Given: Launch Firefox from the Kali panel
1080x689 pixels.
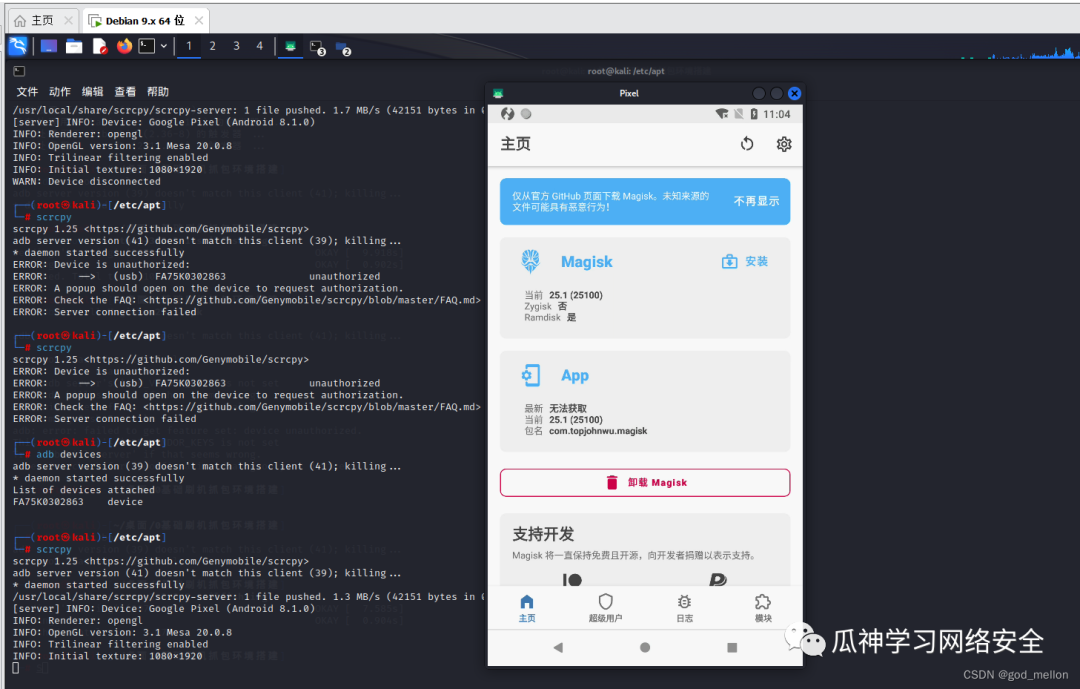Looking at the screenshot, I should (x=124, y=46).
